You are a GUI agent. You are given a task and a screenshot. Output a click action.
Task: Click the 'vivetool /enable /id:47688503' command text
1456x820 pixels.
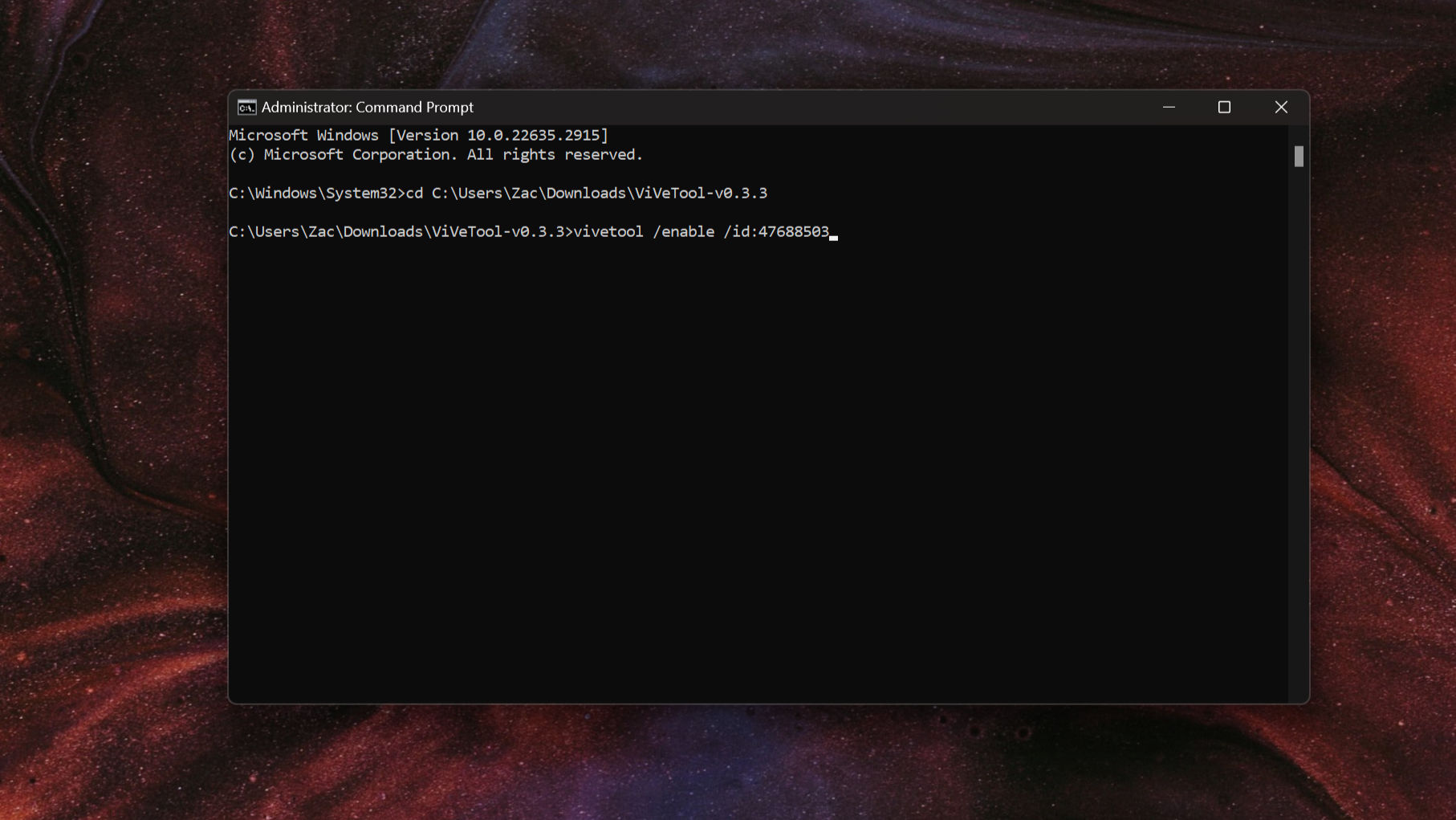click(x=702, y=231)
